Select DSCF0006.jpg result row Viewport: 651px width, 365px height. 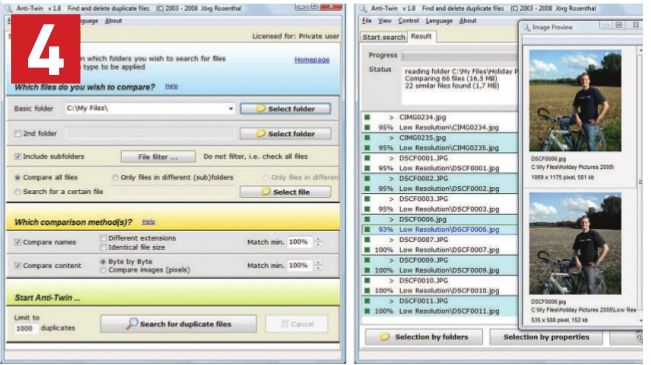click(440, 219)
